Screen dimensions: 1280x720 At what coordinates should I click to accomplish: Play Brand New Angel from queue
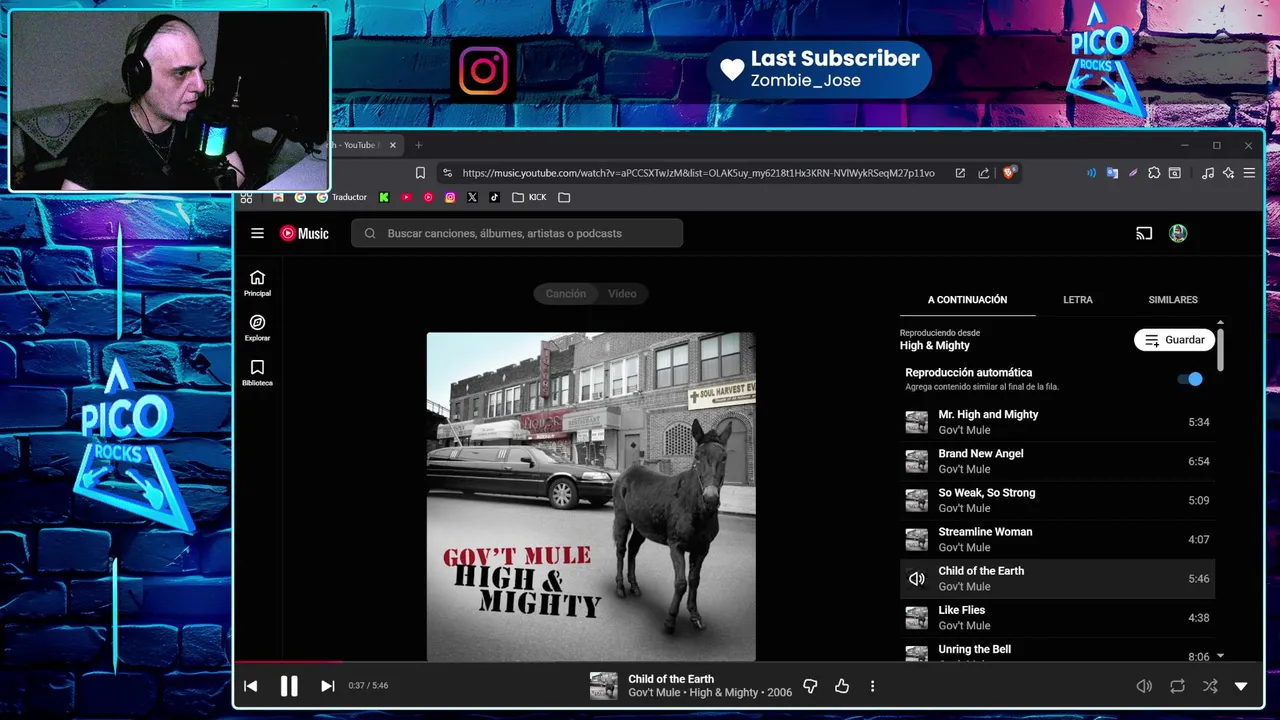pyautogui.click(x=1057, y=461)
